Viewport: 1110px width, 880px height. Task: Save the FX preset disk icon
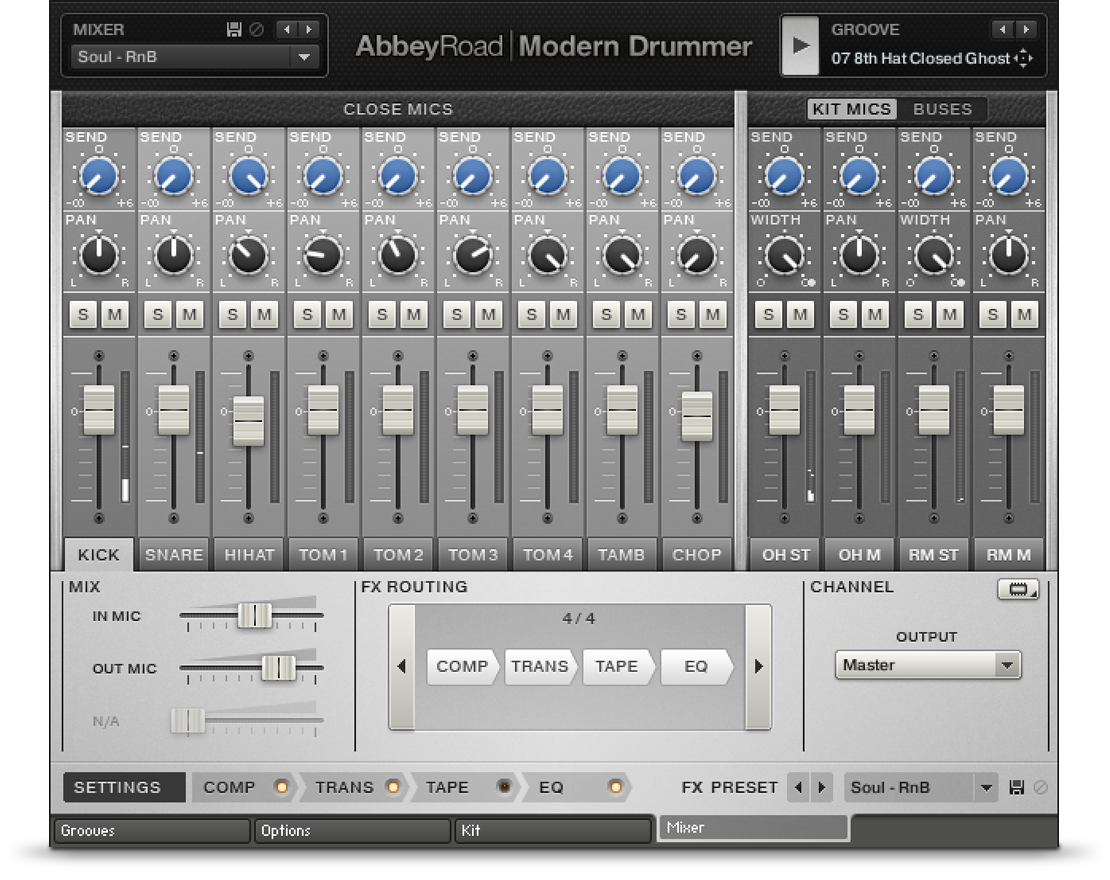pyautogui.click(x=1017, y=787)
